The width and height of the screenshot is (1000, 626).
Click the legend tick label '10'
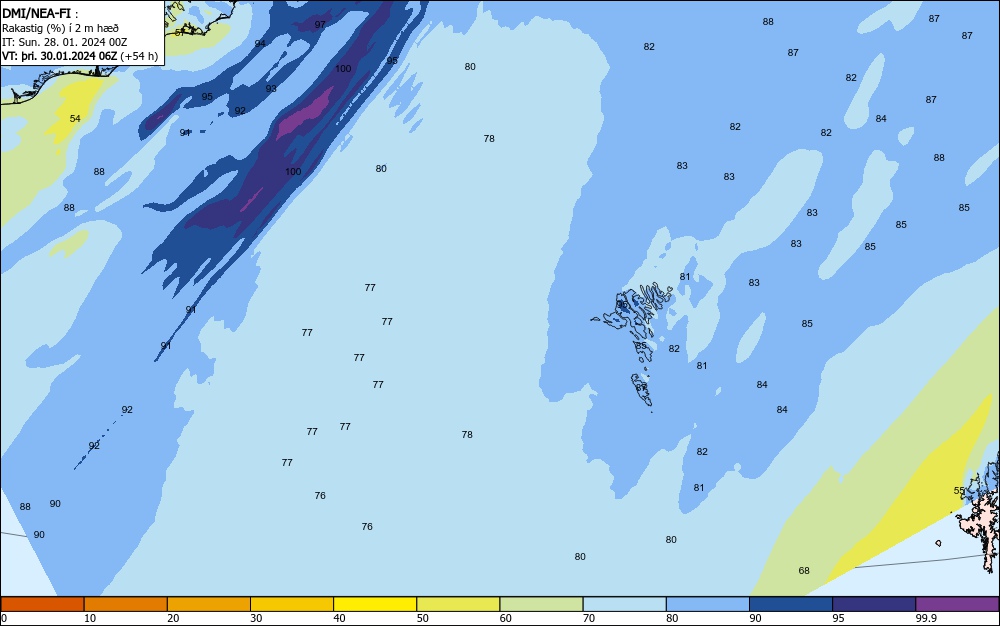coord(90,618)
